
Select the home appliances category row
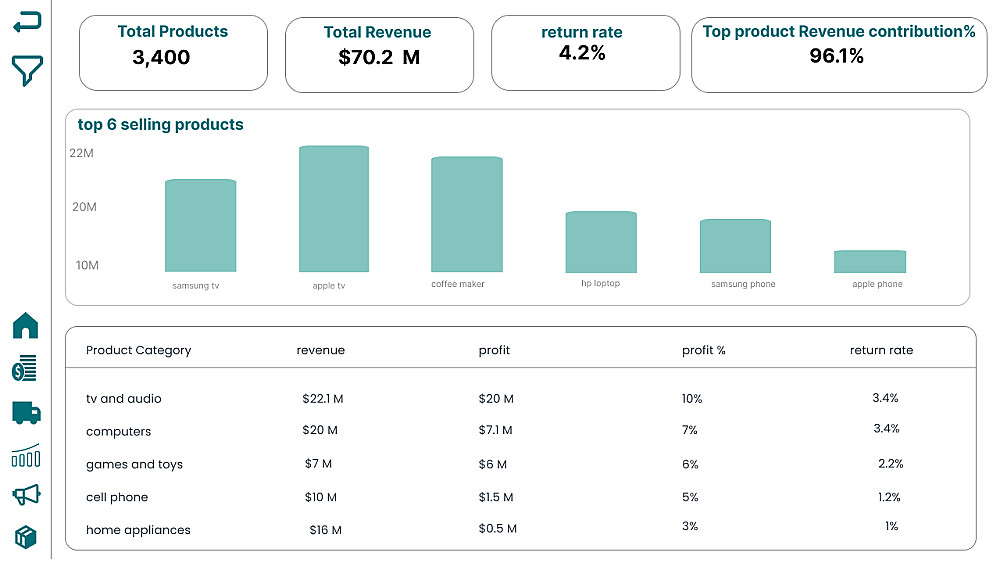138,530
